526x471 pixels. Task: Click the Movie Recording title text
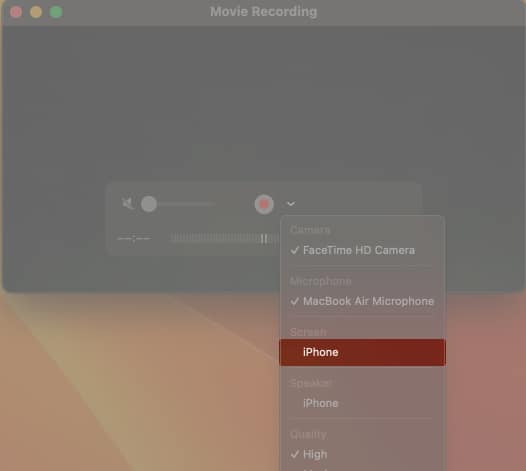point(264,12)
